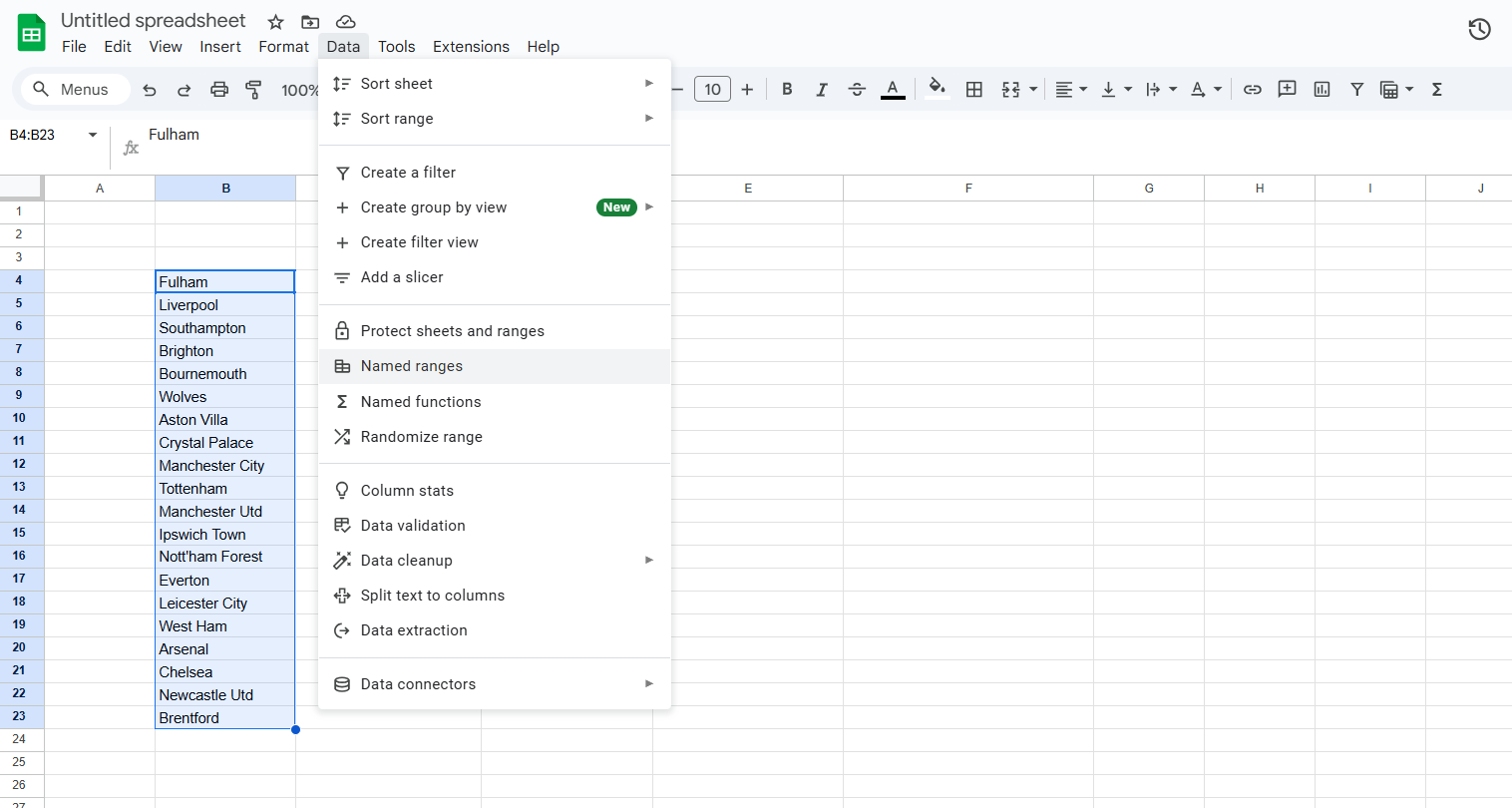Open vertical align dropdown

(x=1115, y=90)
